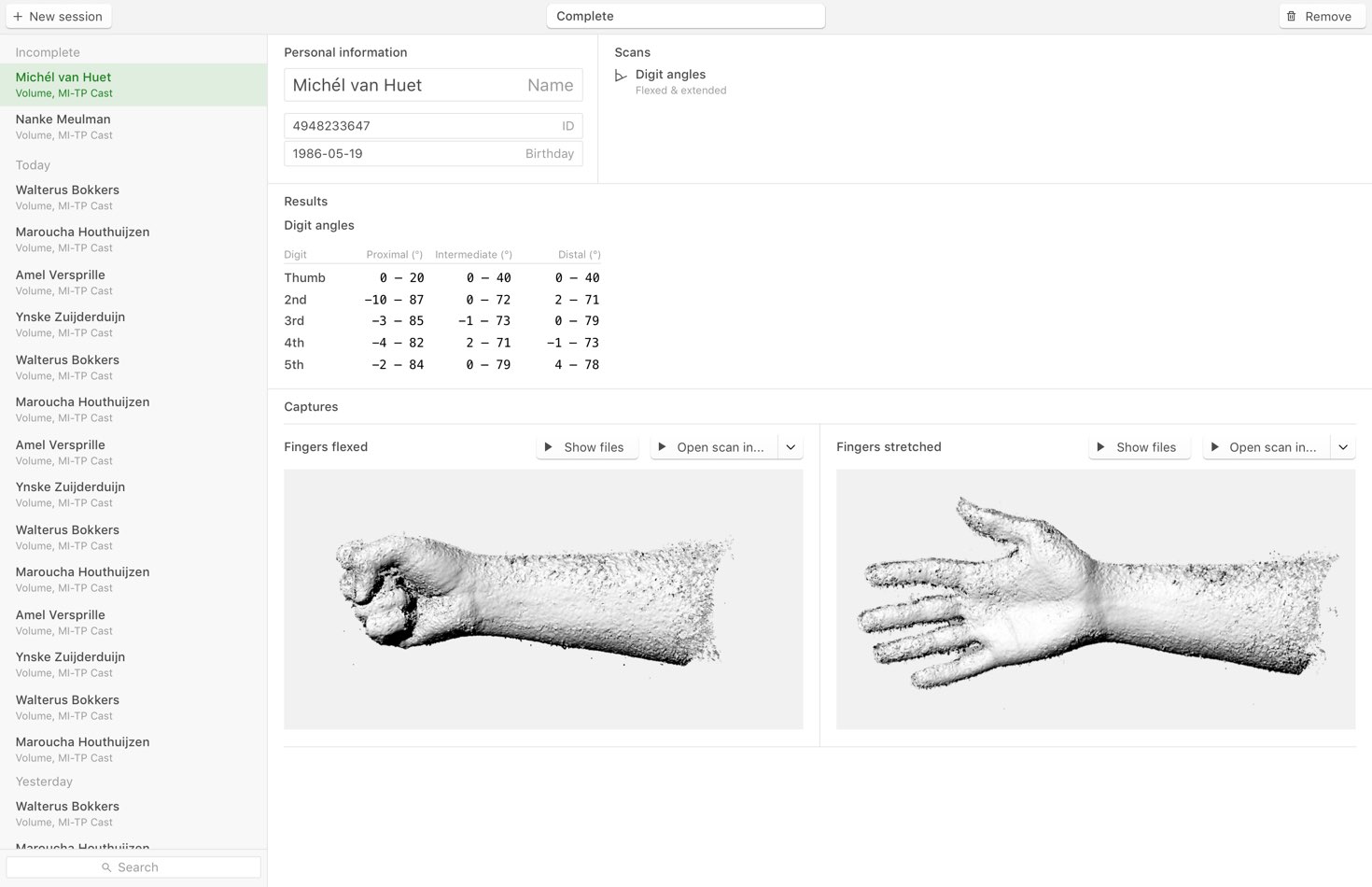1372x887 pixels.
Task: Click the Fingers flexed capture label
Action: [326, 447]
